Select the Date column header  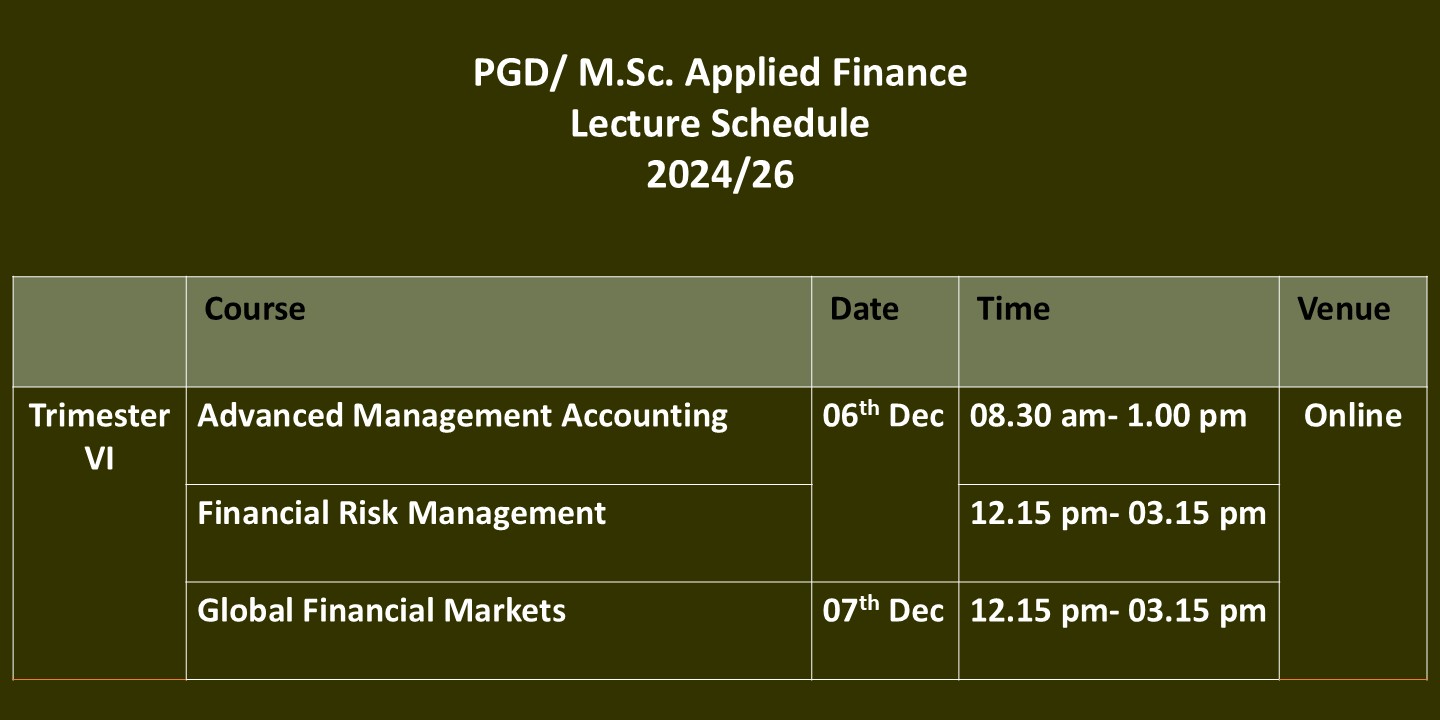tap(885, 332)
